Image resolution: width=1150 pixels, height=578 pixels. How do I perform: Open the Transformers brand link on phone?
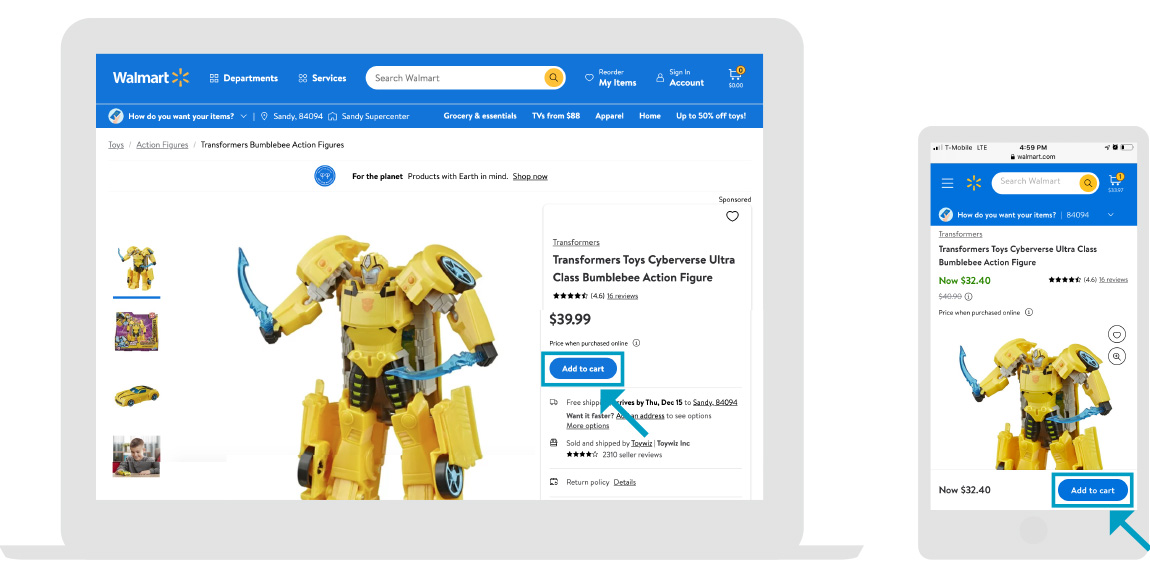[x=960, y=234]
